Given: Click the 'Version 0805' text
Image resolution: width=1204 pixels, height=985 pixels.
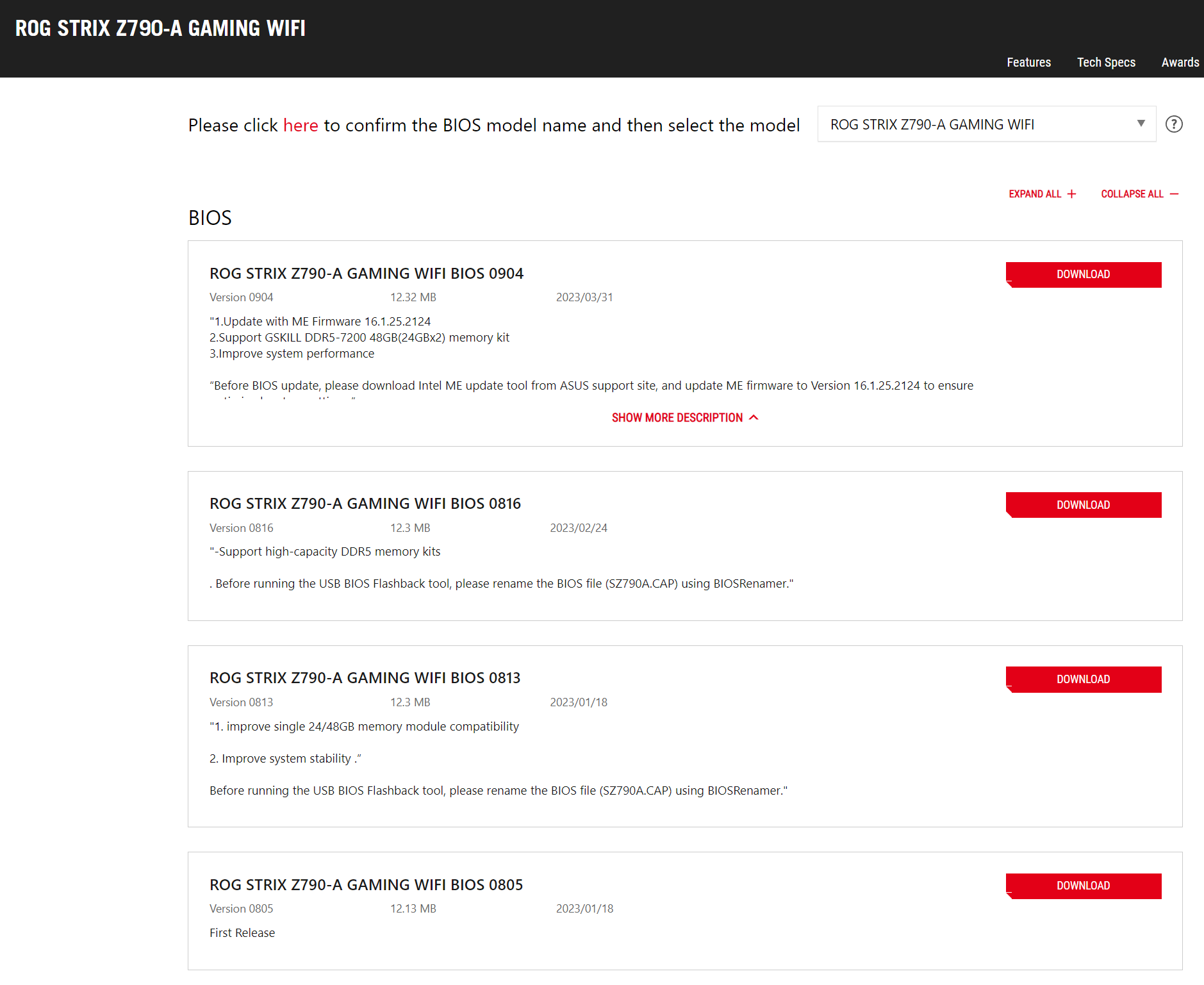Looking at the screenshot, I should pos(242,909).
